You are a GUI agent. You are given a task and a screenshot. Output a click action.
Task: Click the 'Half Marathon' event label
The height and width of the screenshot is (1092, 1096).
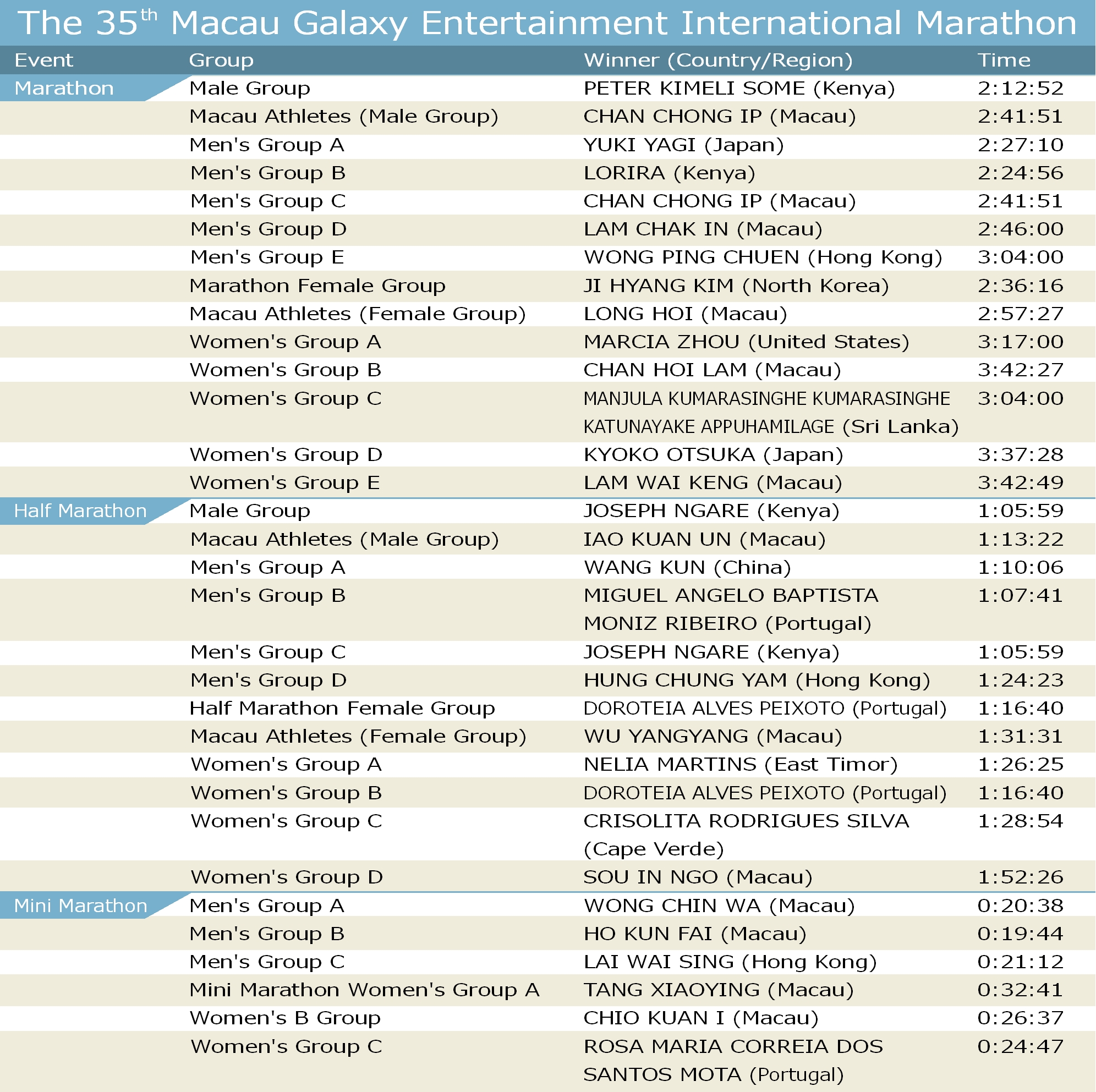tap(80, 511)
